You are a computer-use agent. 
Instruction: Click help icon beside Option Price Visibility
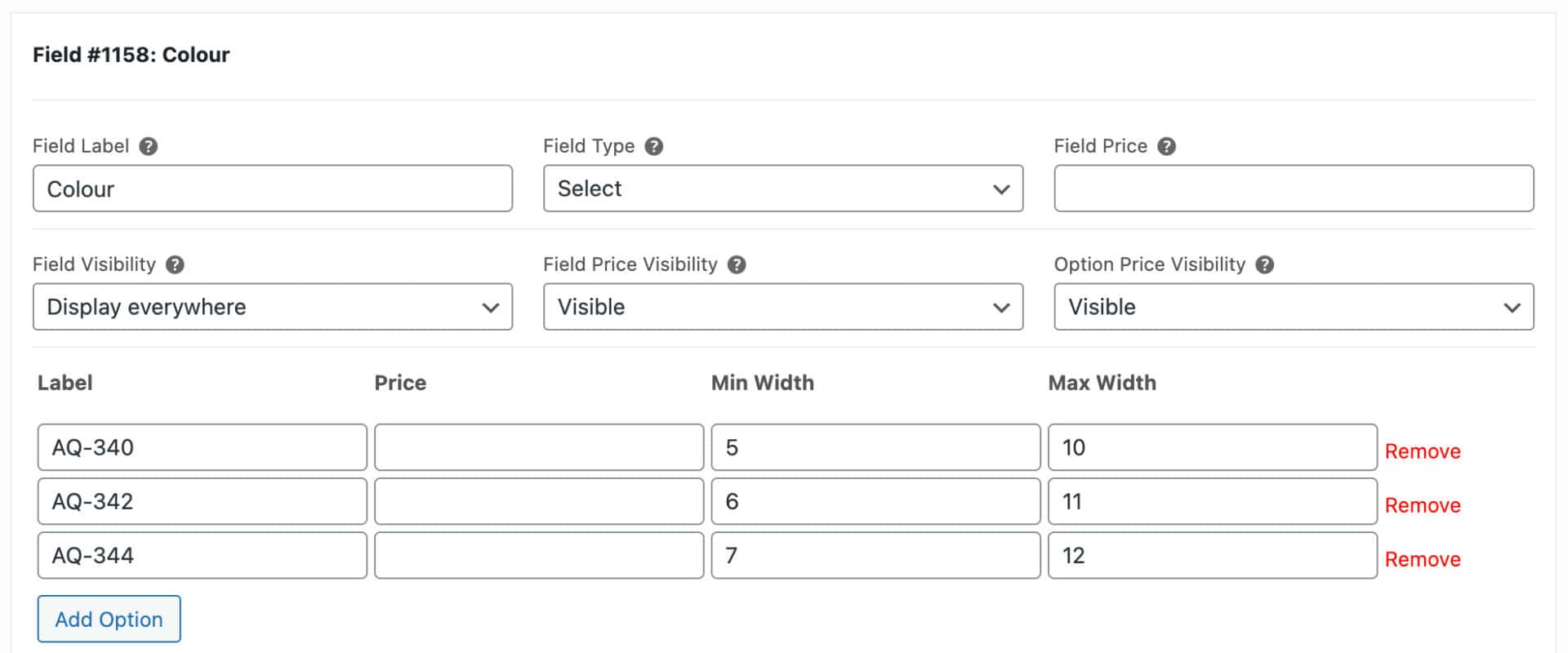click(1264, 264)
